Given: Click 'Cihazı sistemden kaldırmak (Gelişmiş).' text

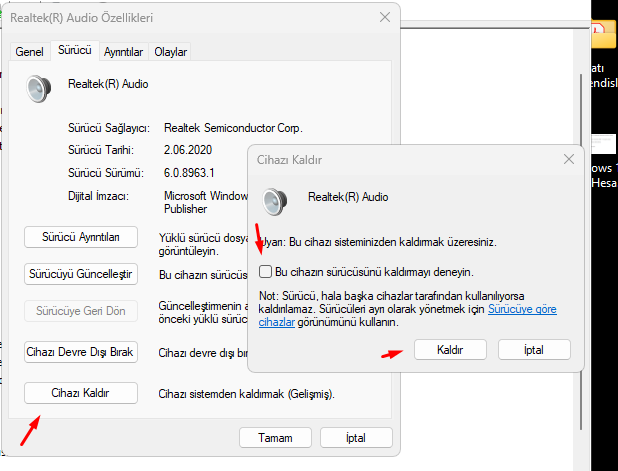Looking at the screenshot, I should click(x=246, y=394).
